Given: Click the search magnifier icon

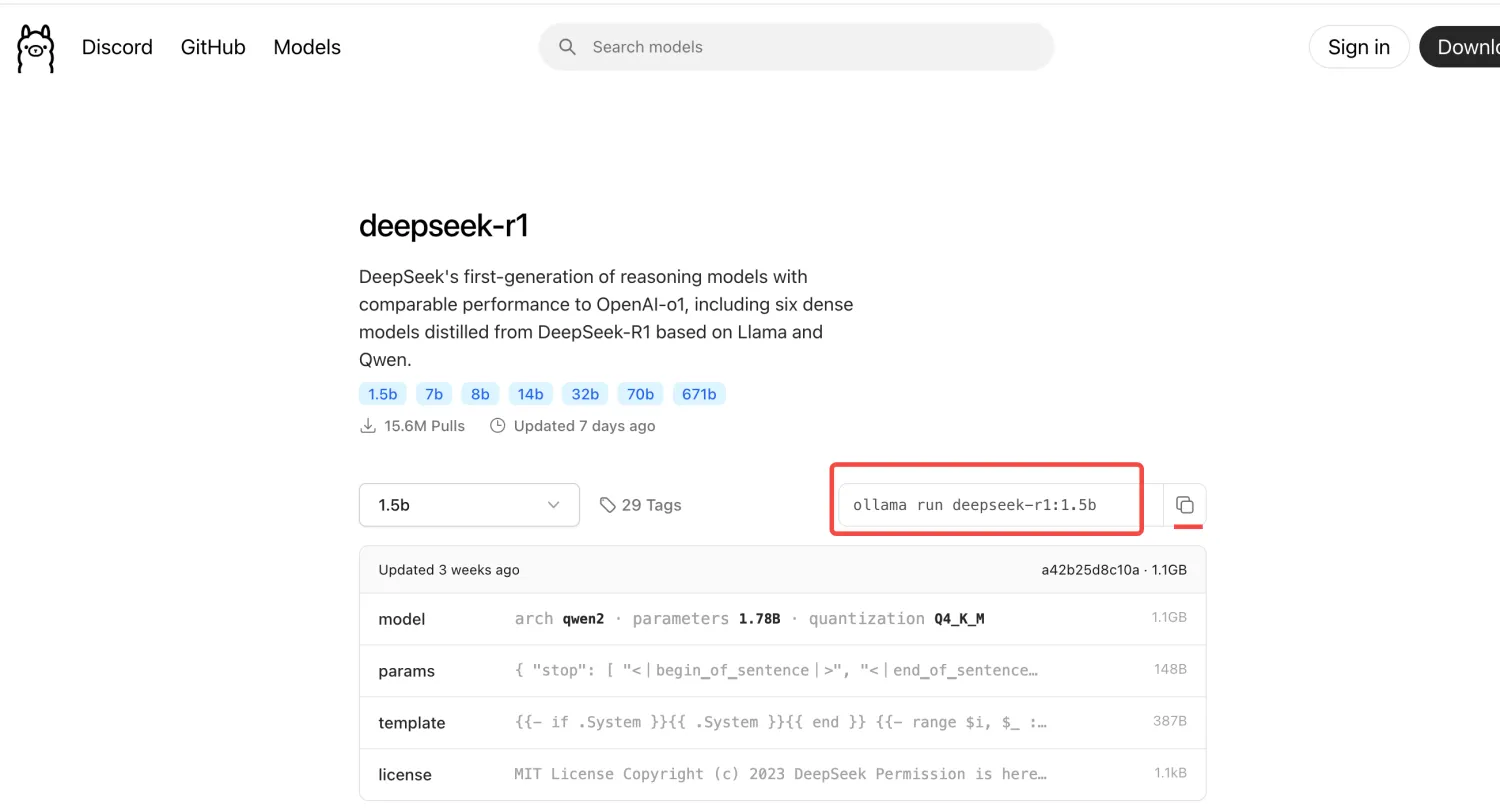Looking at the screenshot, I should (x=567, y=47).
